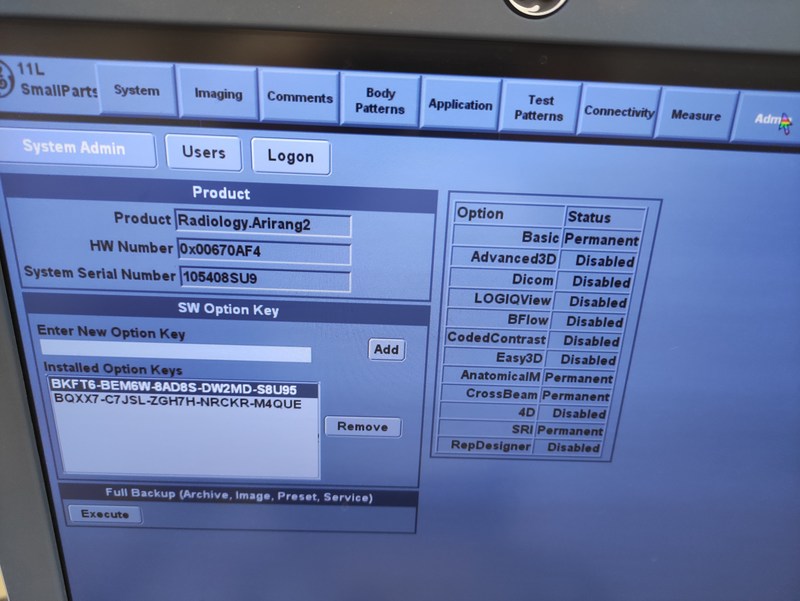Click the Permanent status for Basic

pyautogui.click(x=602, y=239)
